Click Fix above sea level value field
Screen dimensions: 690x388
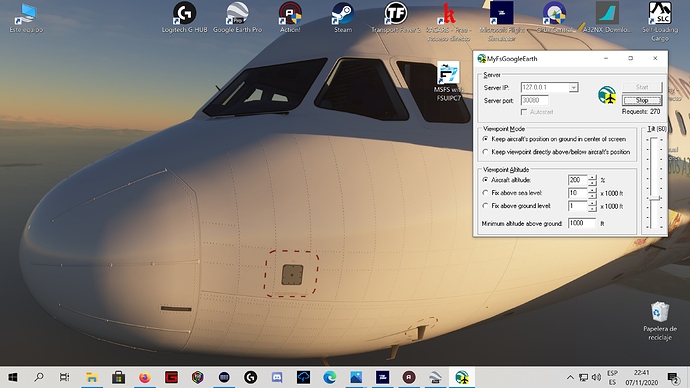[x=578, y=193]
